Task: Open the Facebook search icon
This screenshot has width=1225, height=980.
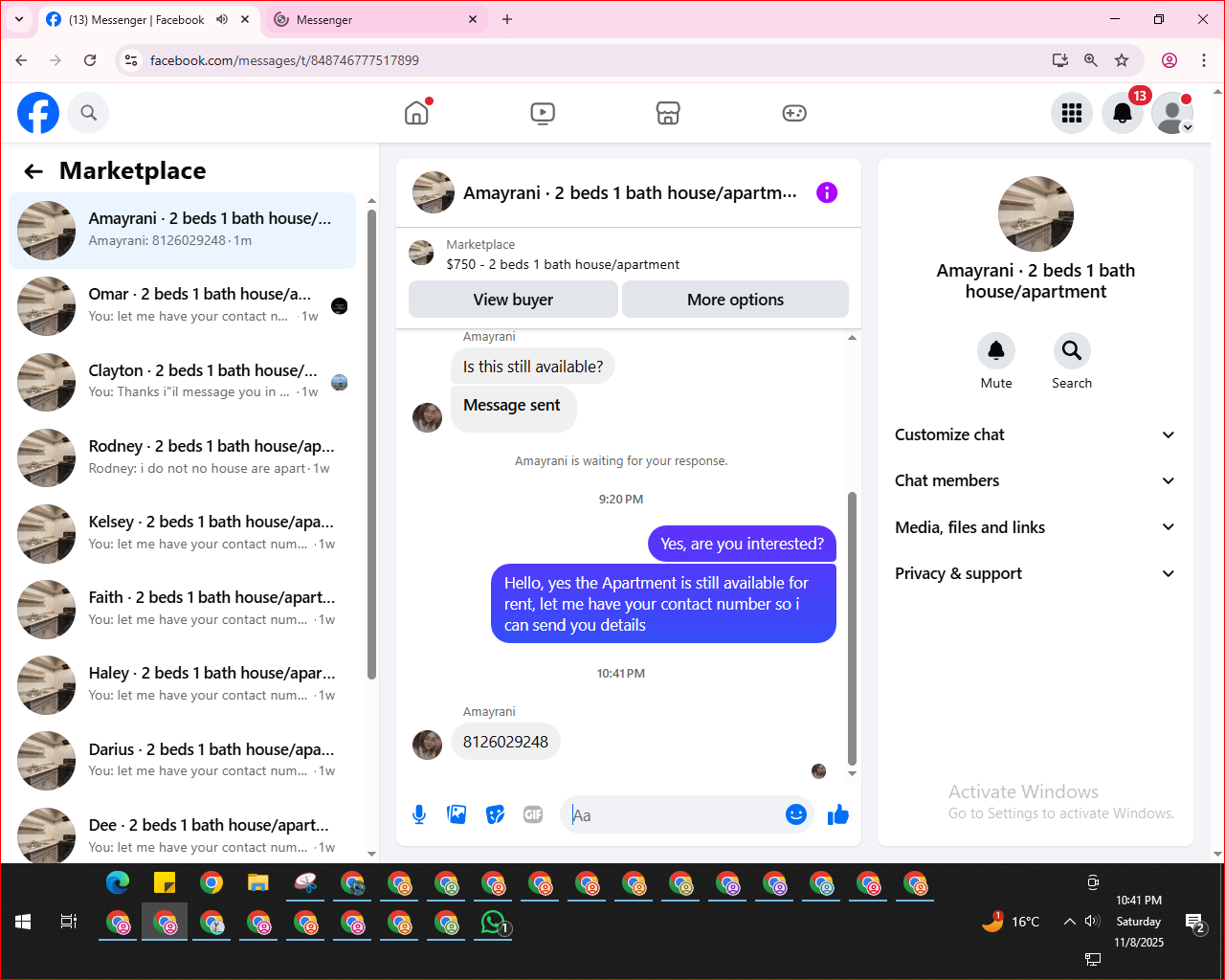Action: (88, 113)
